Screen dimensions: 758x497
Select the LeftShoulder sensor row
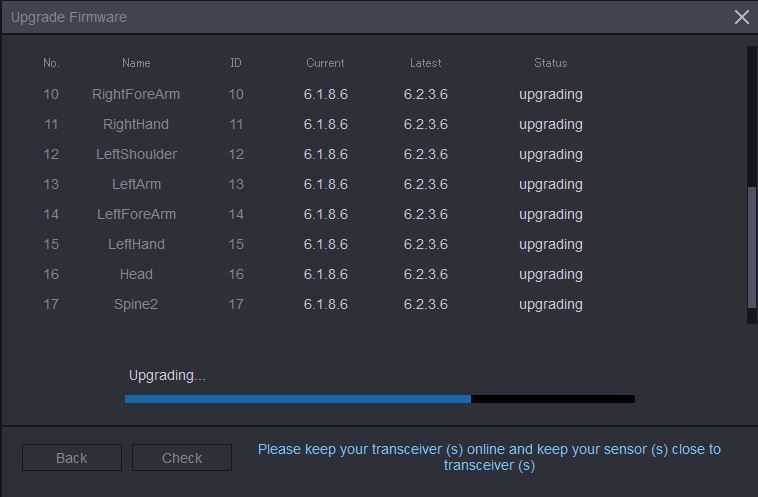[313, 154]
